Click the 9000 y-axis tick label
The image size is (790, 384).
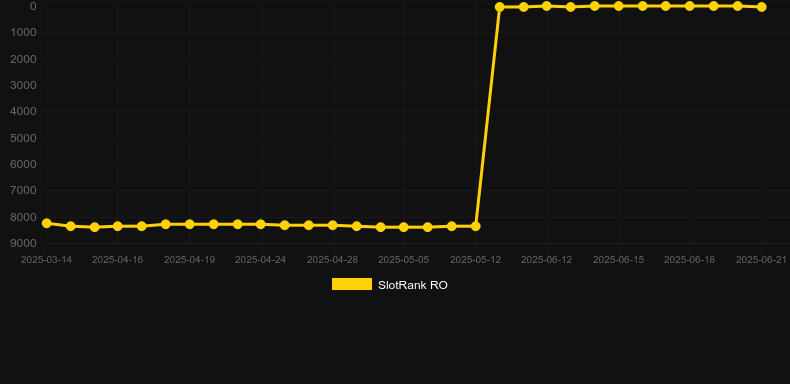click(24, 243)
